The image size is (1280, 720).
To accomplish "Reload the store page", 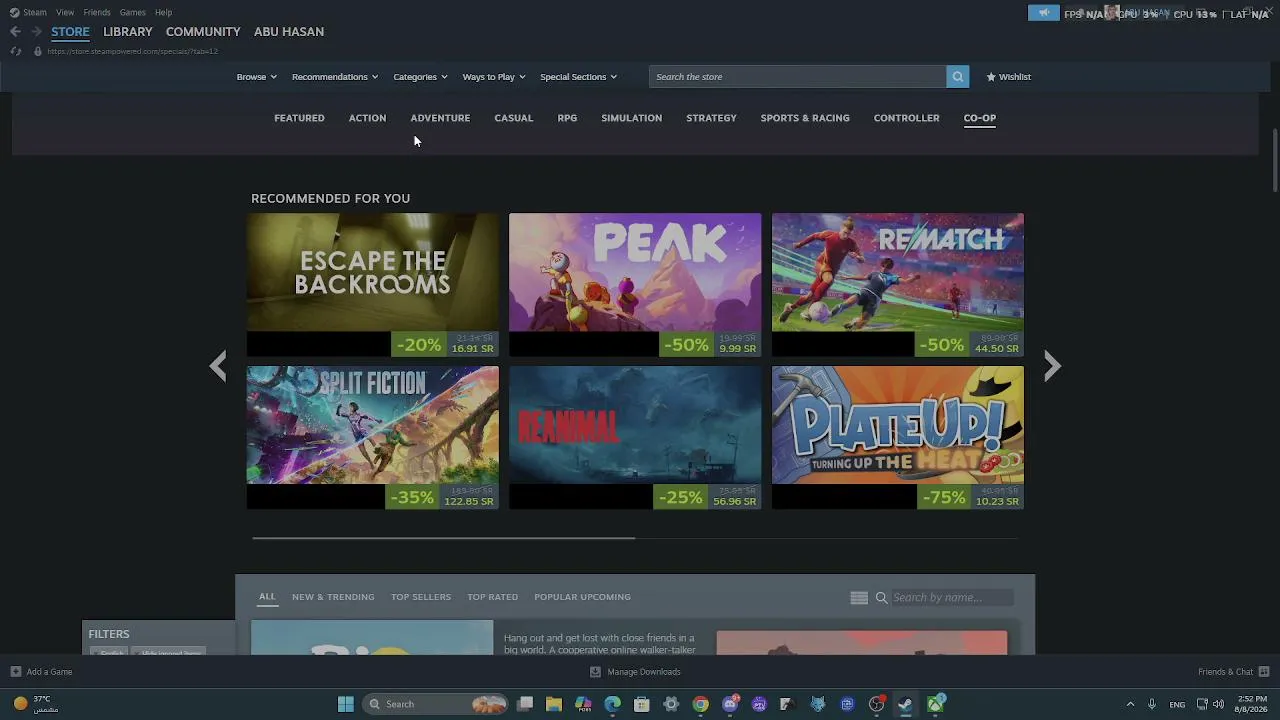I will (15, 51).
